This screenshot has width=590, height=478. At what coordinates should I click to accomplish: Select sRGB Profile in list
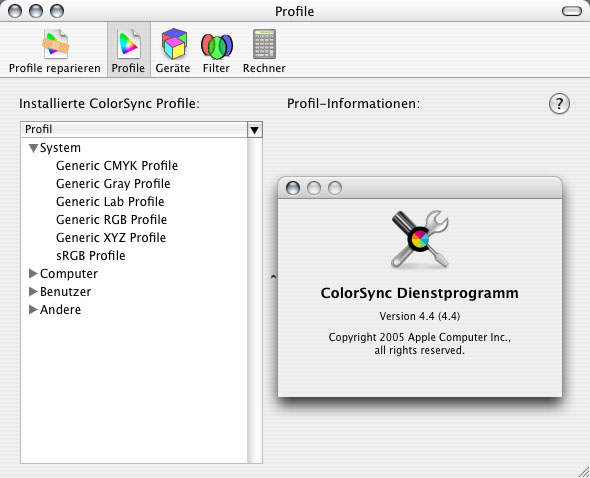click(x=91, y=256)
